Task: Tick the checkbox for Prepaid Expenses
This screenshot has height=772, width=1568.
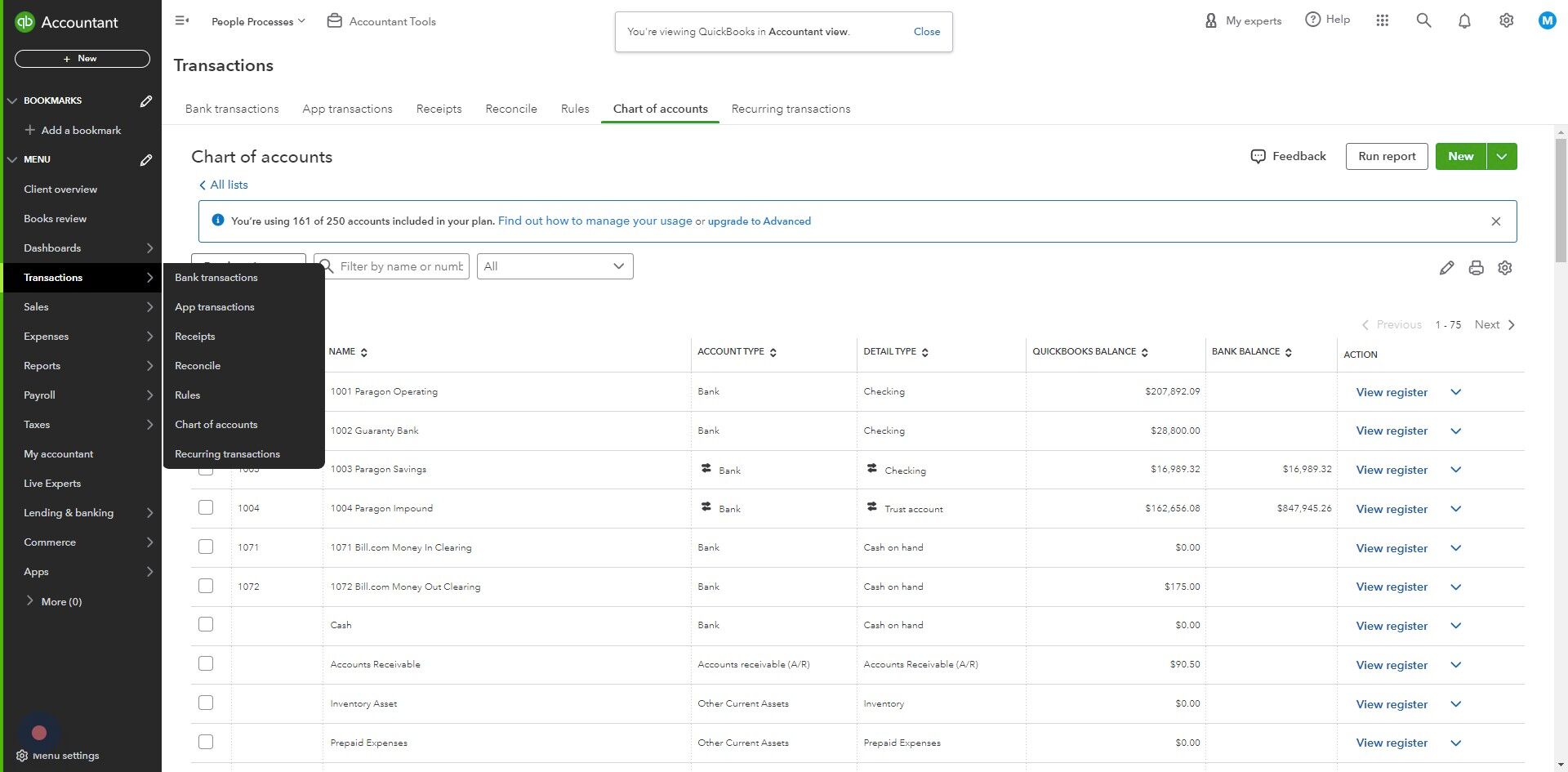Action: (x=206, y=742)
